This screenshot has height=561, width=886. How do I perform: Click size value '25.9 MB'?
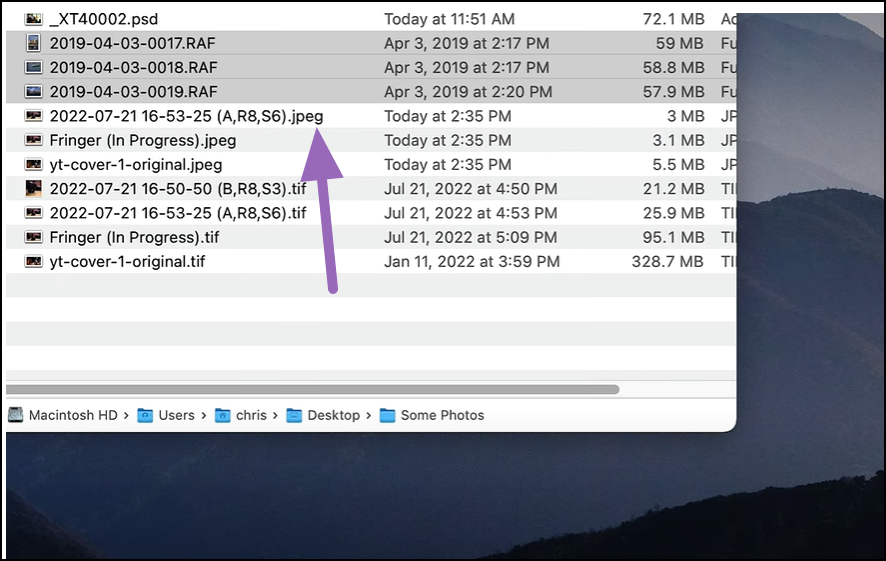coord(674,213)
